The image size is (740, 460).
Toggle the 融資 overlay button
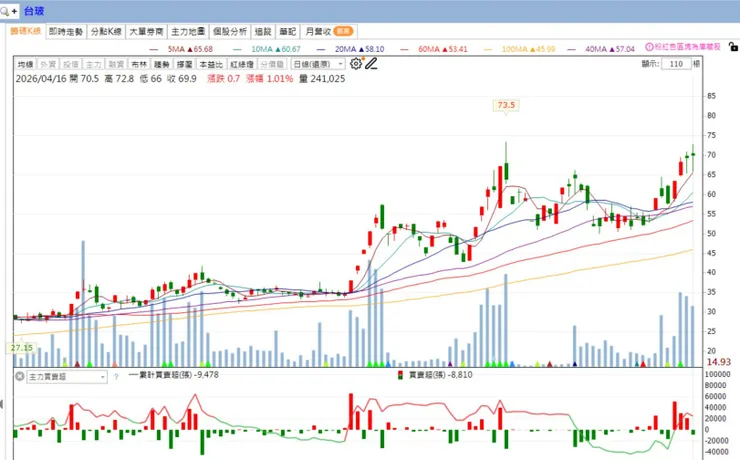coord(116,64)
